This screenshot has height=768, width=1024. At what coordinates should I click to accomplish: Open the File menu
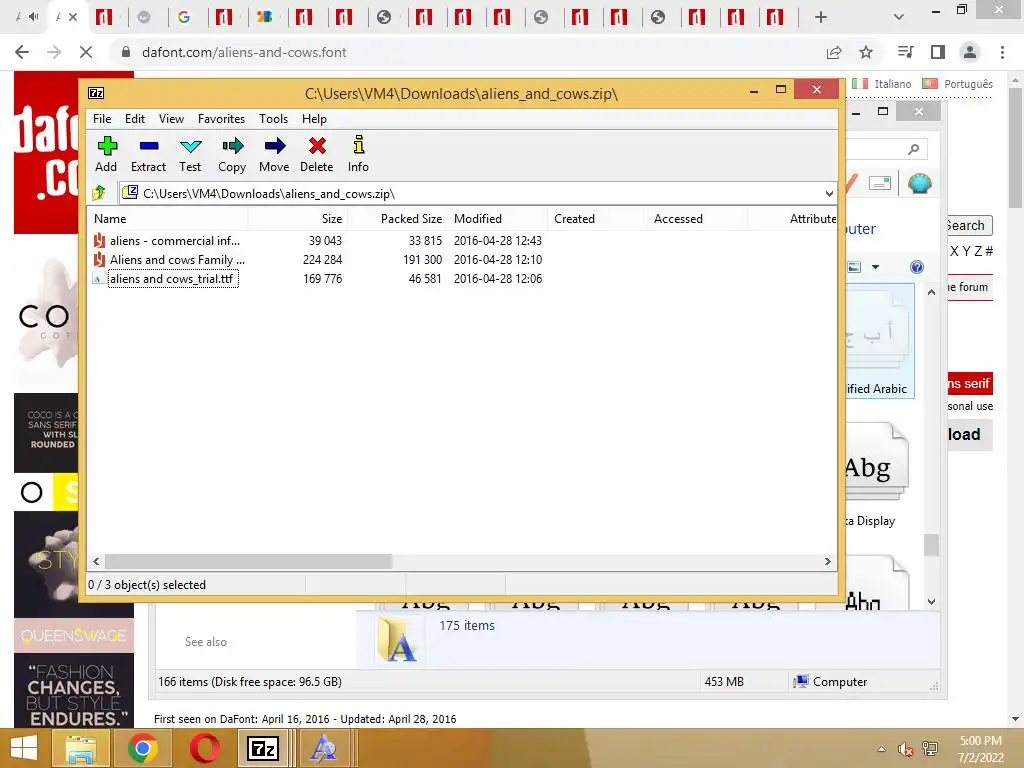coord(102,119)
